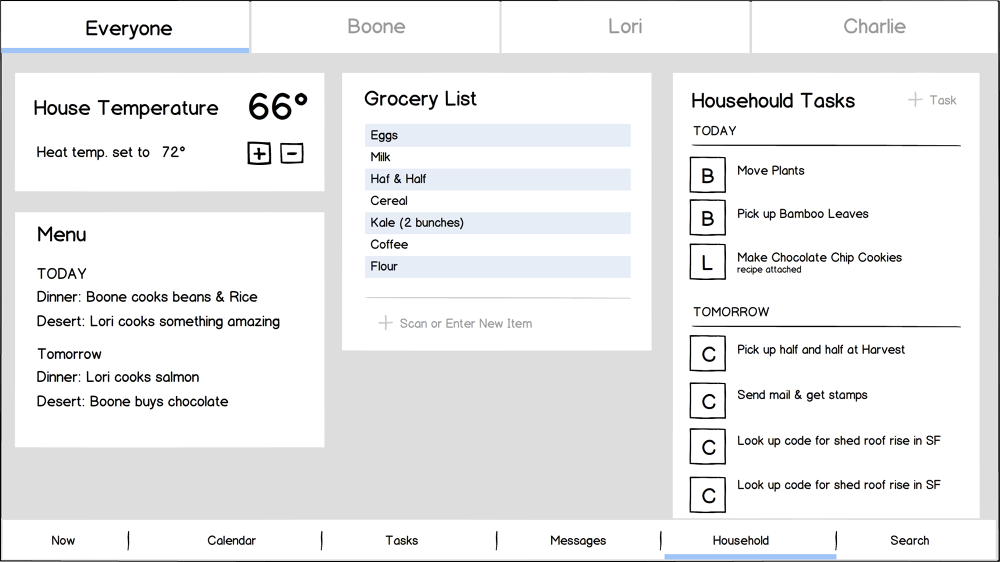Toggle Pick up half and half checkbox

coord(708,354)
